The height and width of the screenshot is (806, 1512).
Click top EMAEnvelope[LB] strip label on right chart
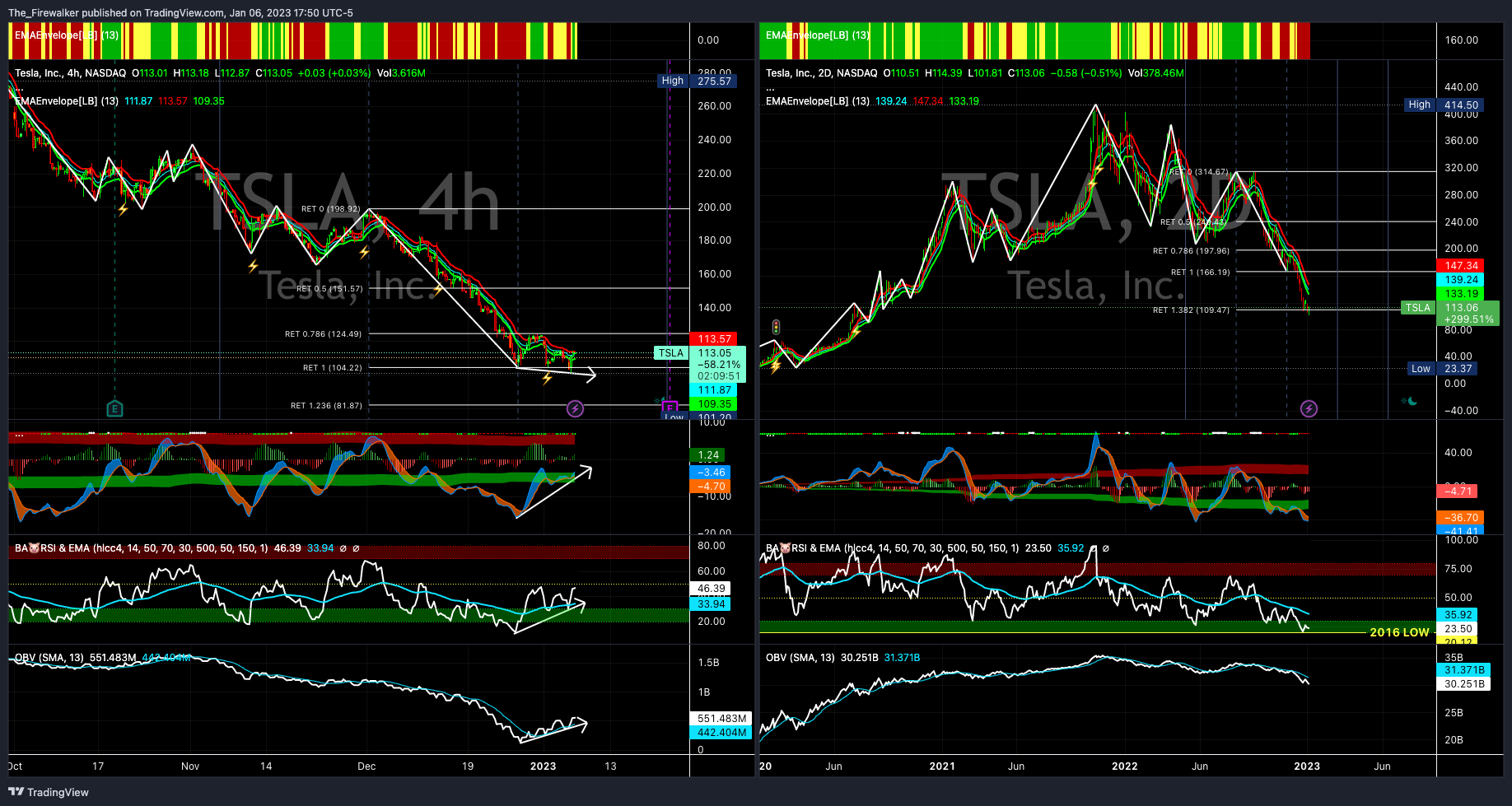coord(818,35)
